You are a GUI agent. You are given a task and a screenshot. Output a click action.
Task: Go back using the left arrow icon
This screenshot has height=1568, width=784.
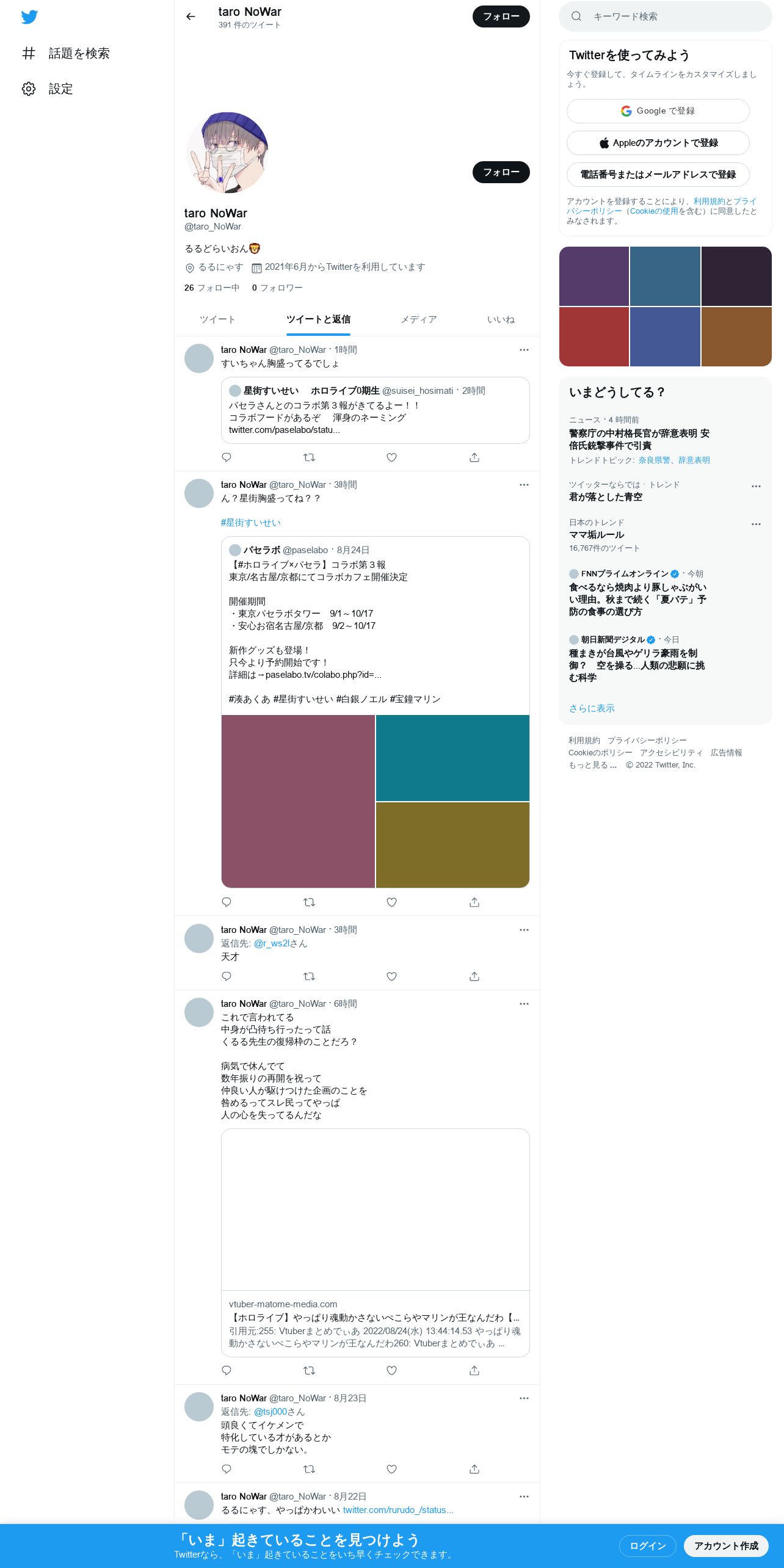click(191, 16)
